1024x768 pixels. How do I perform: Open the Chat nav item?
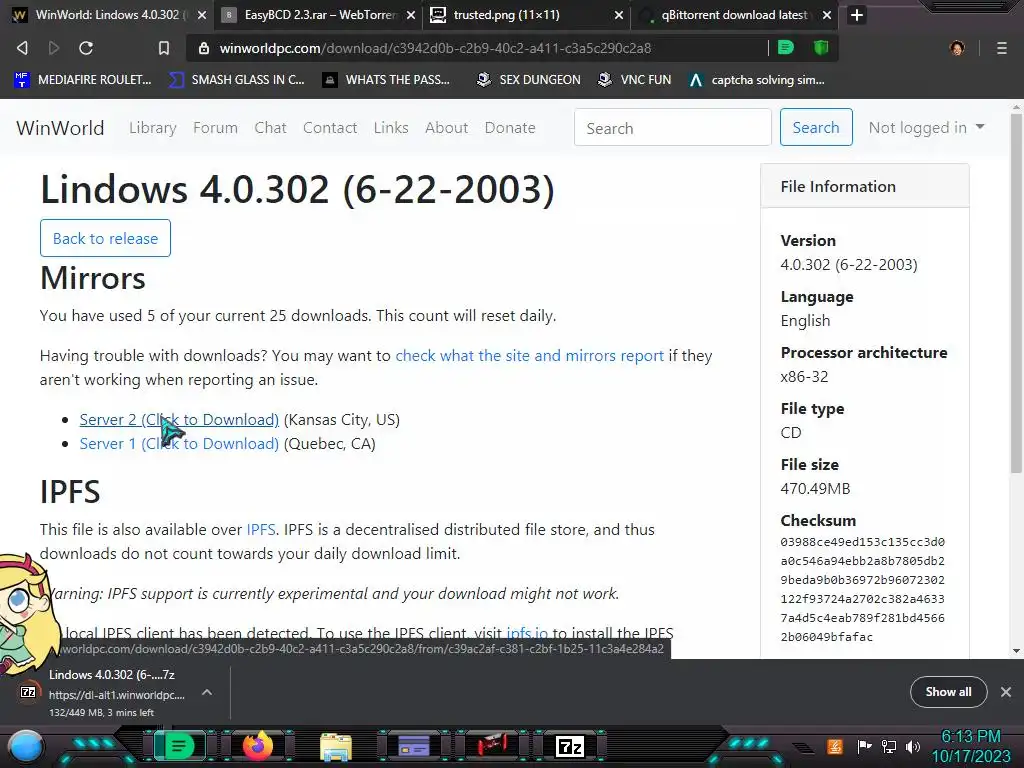[270, 127]
